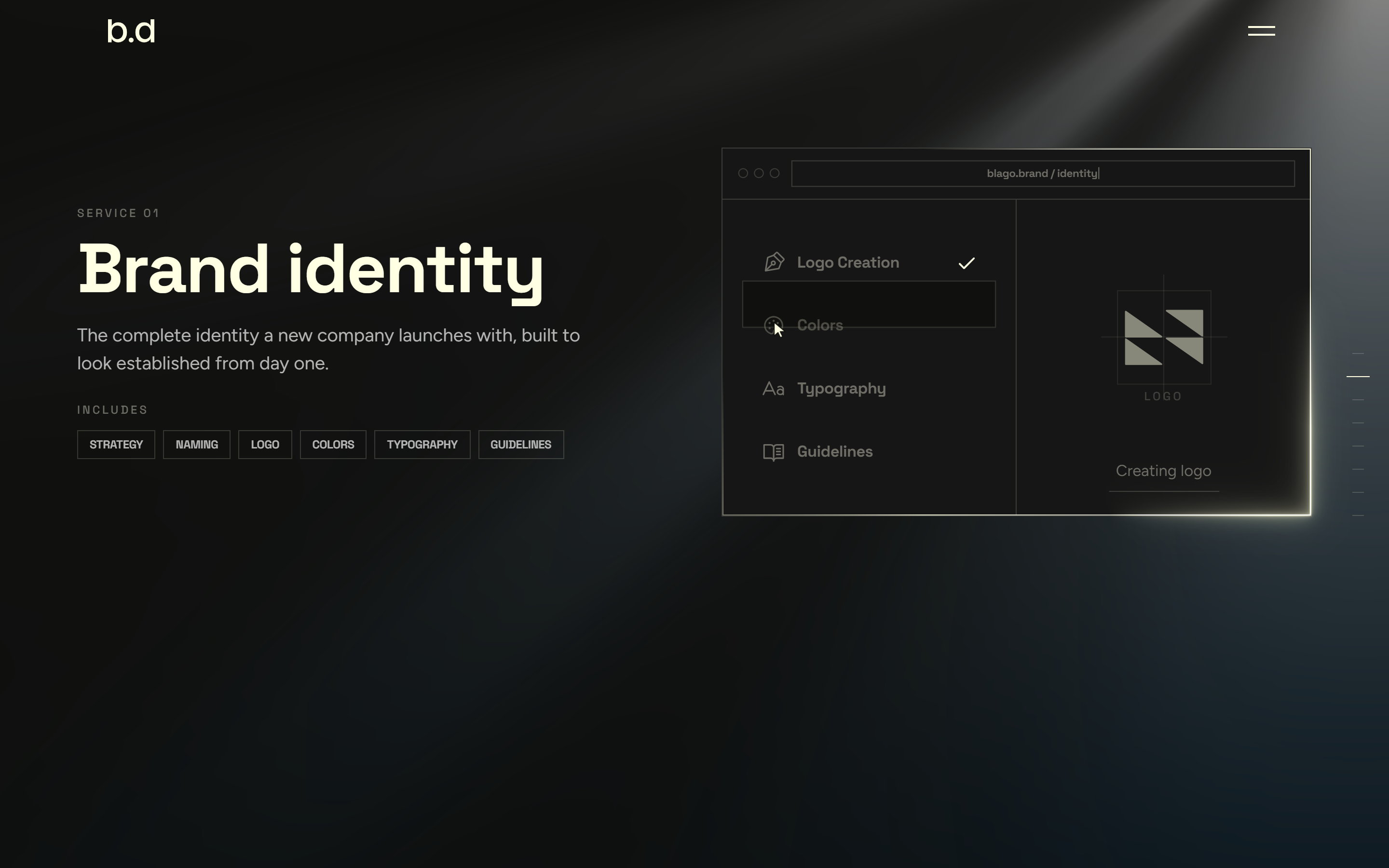Click the LOGO tag
The width and height of the screenshot is (1389, 868).
coord(265,444)
